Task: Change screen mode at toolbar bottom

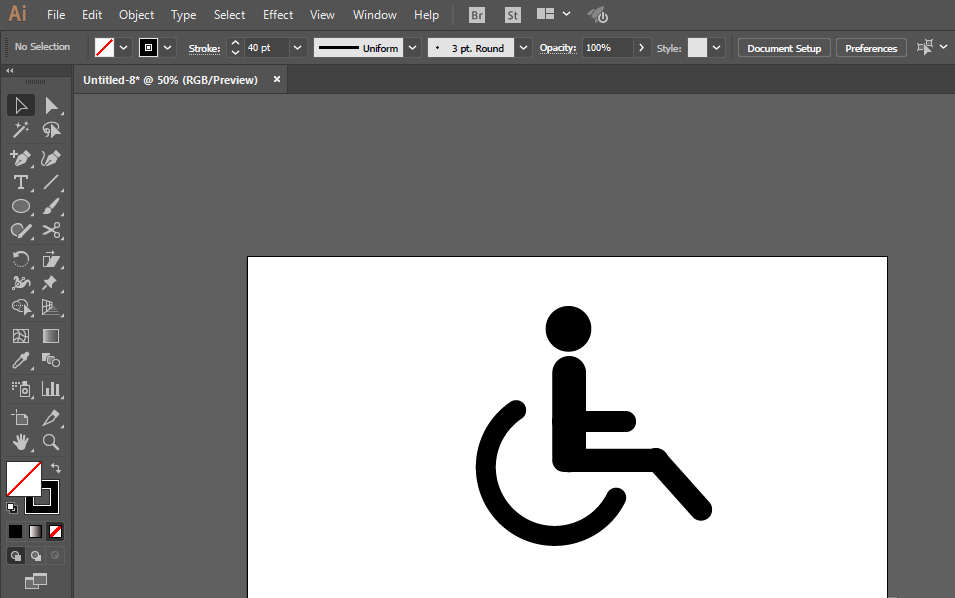Action: pos(36,581)
